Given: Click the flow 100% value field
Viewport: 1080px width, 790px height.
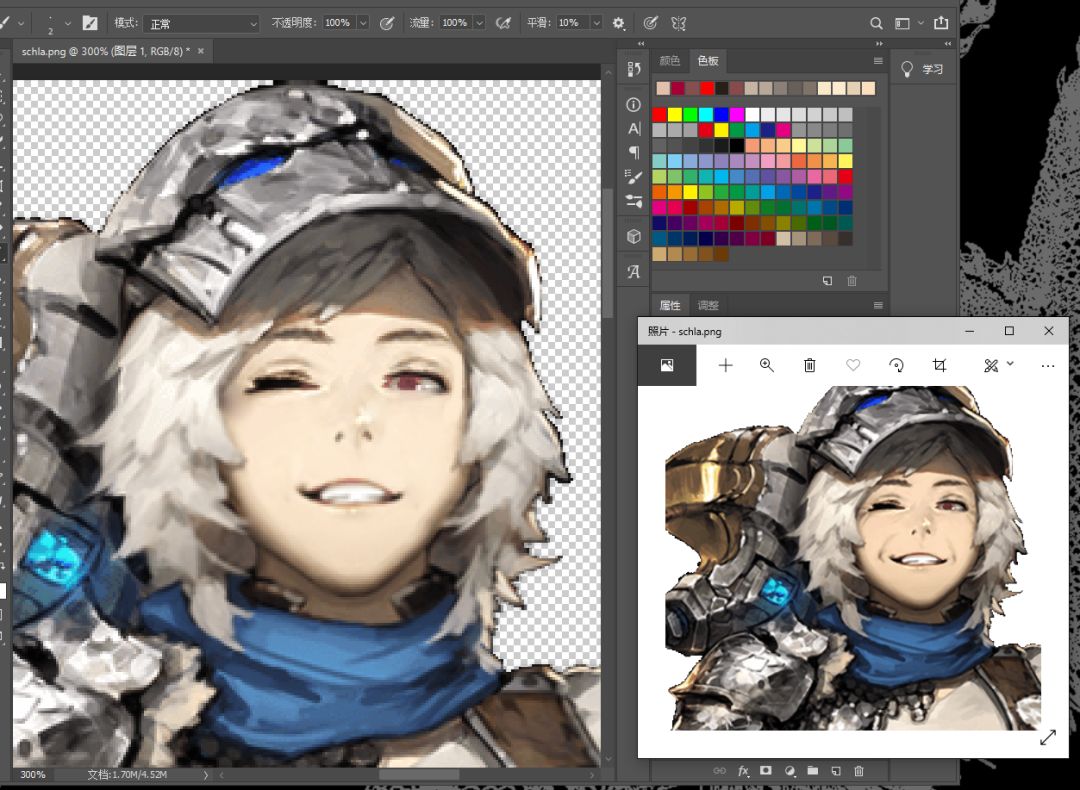Looking at the screenshot, I should pyautogui.click(x=455, y=23).
